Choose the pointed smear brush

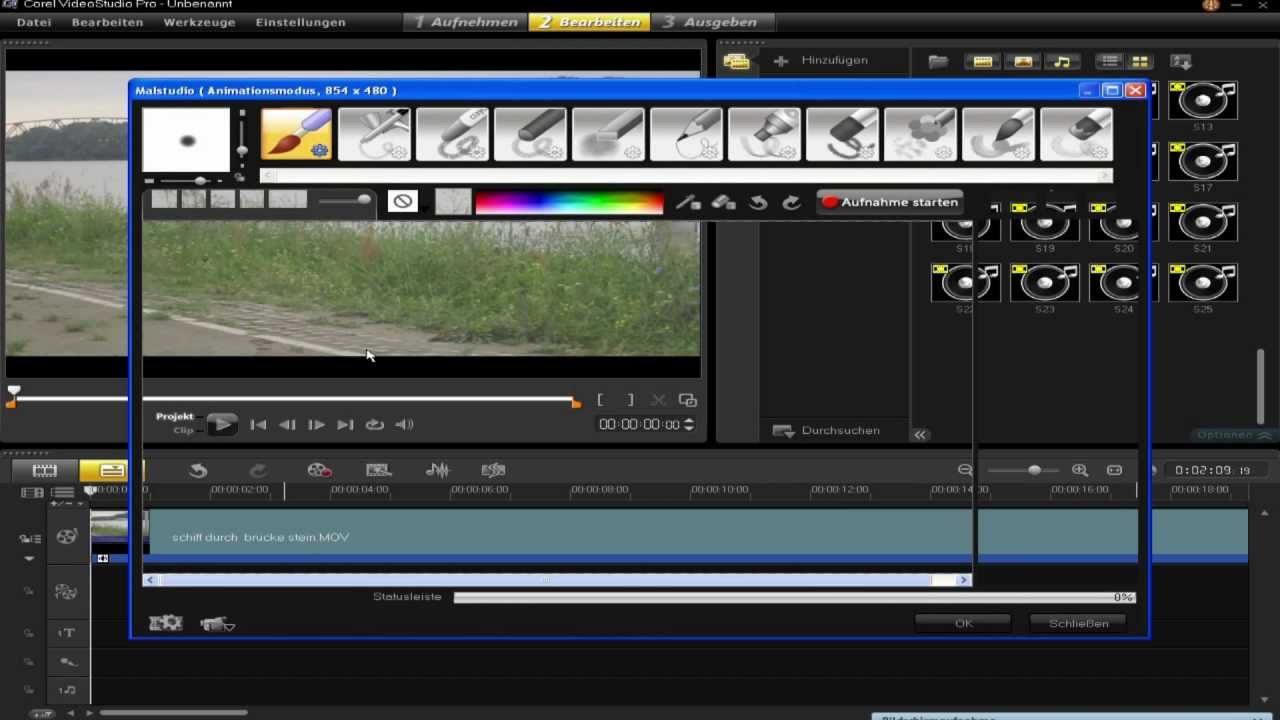tap(998, 134)
